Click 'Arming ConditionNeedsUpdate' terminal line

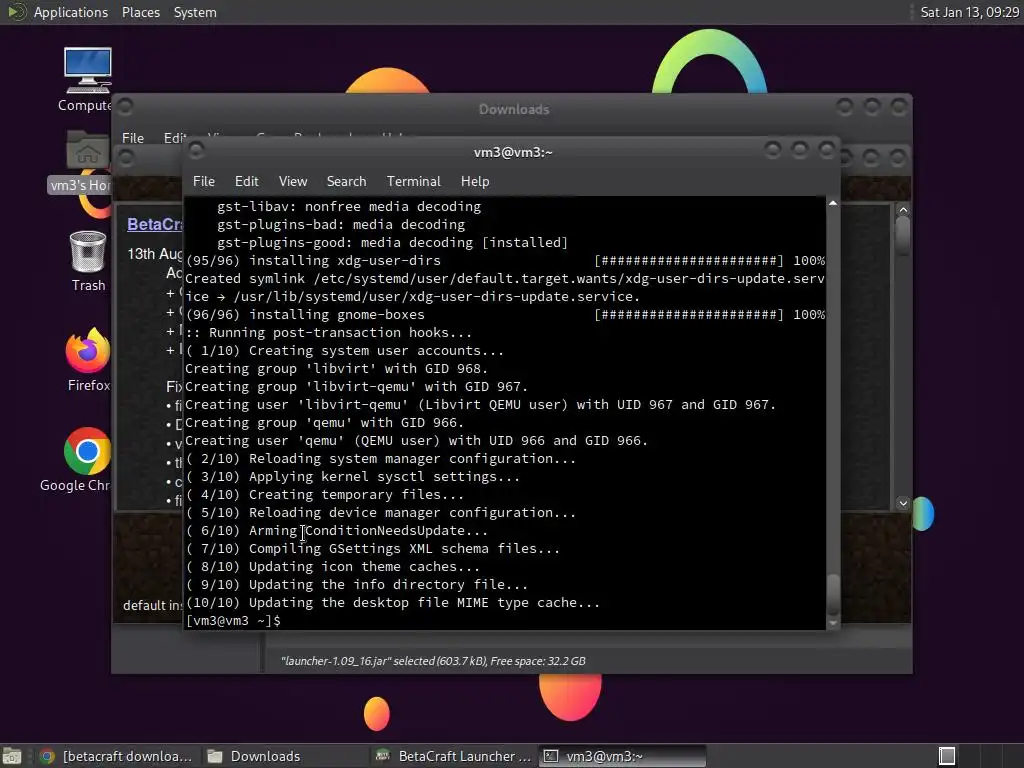[x=336, y=531]
